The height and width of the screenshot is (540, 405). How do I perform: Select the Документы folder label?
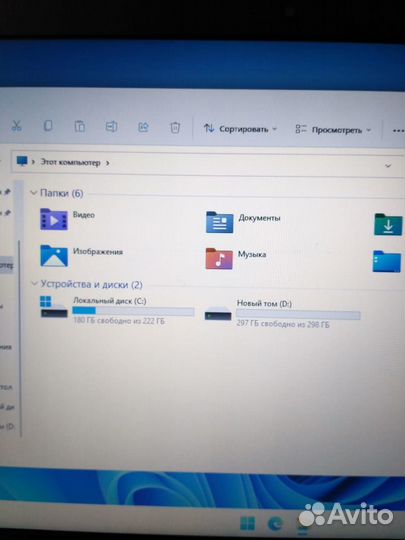click(259, 218)
